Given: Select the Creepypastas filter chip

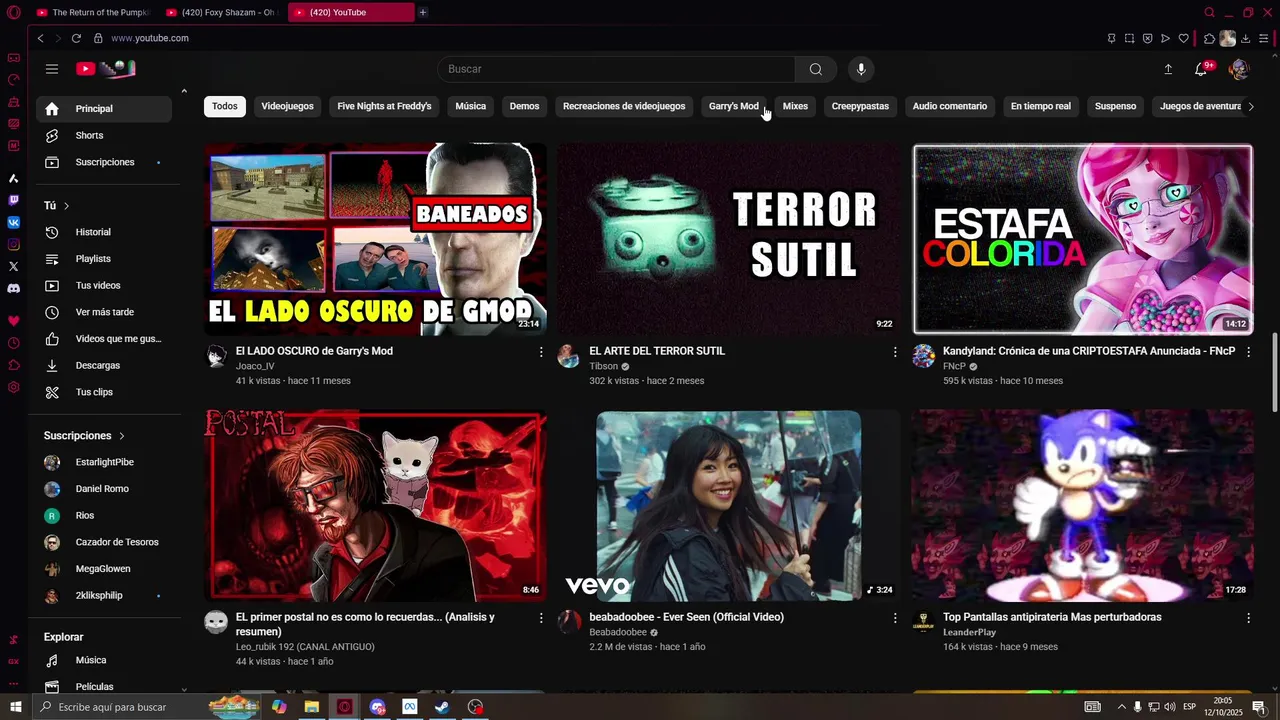Looking at the screenshot, I should [860, 106].
